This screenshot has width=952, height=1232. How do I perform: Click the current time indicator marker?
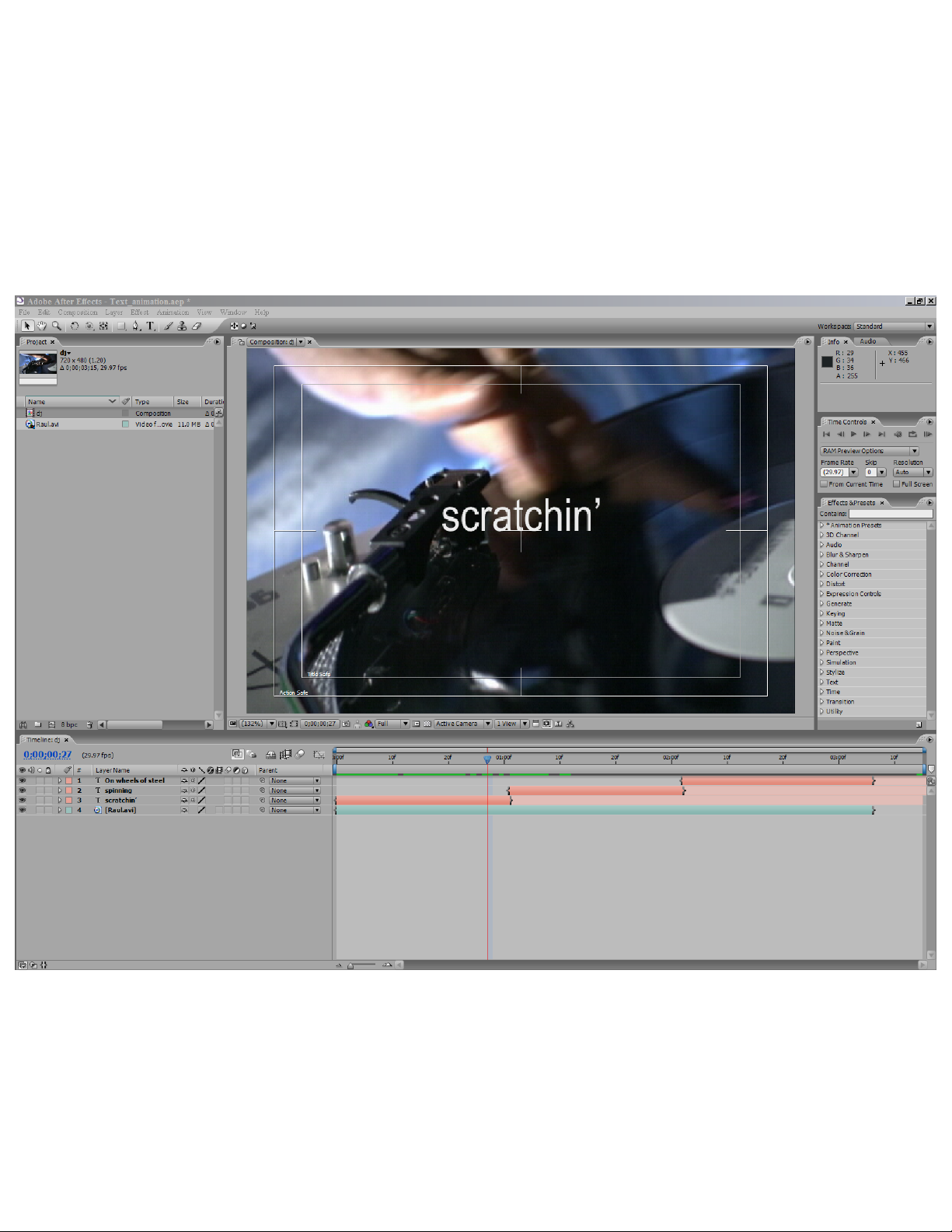click(x=488, y=759)
